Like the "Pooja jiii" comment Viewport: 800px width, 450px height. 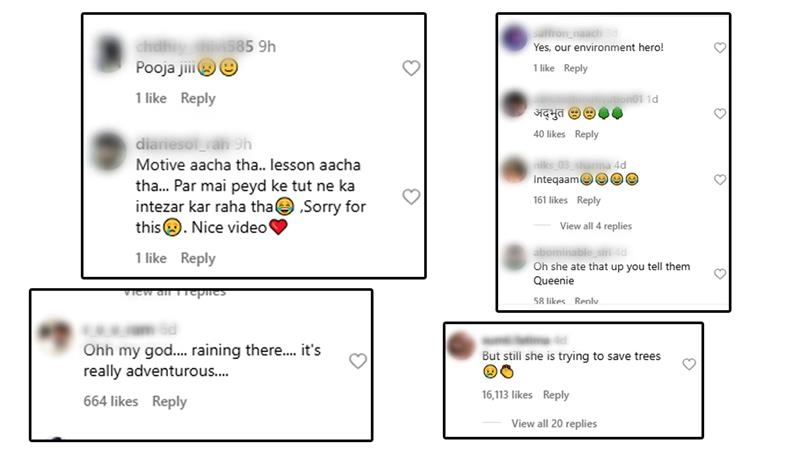coord(410,68)
